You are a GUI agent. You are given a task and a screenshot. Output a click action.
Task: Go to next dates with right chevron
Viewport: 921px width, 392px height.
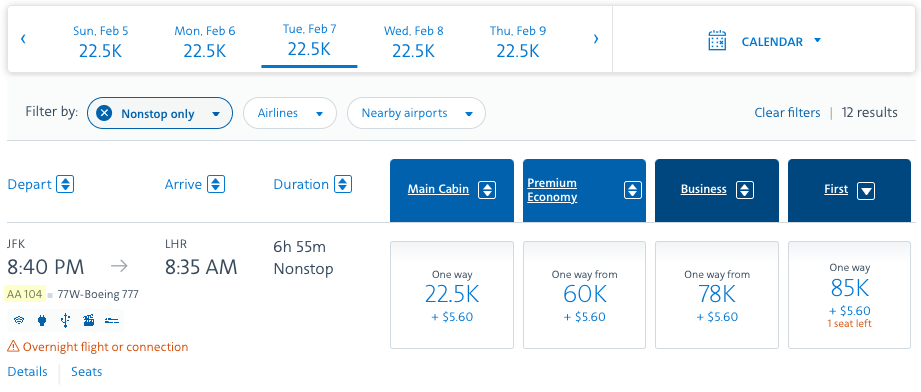[x=596, y=39]
